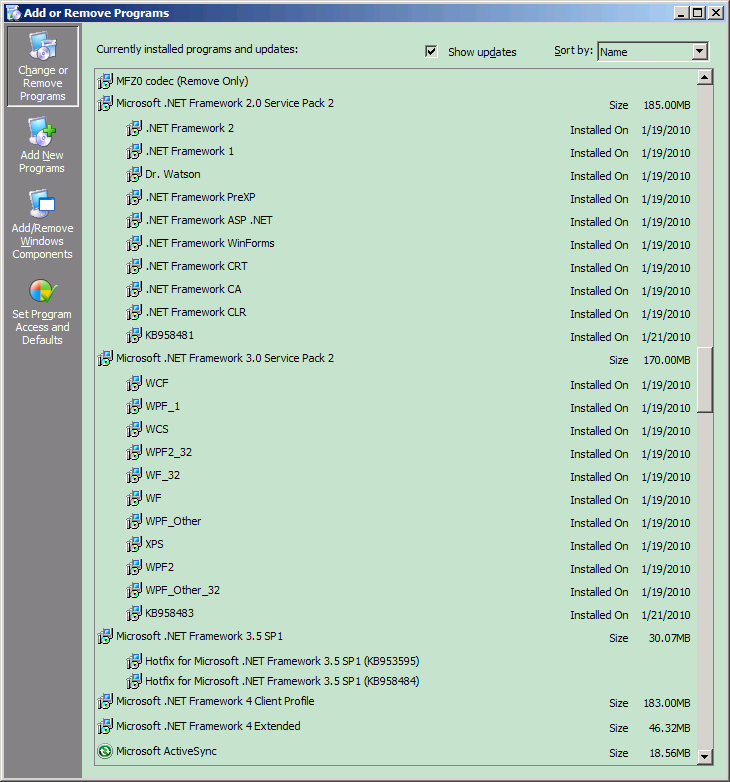Viewport: 730px width, 782px height.
Task: Open Add/Remove Windows Components
Action: click(42, 224)
